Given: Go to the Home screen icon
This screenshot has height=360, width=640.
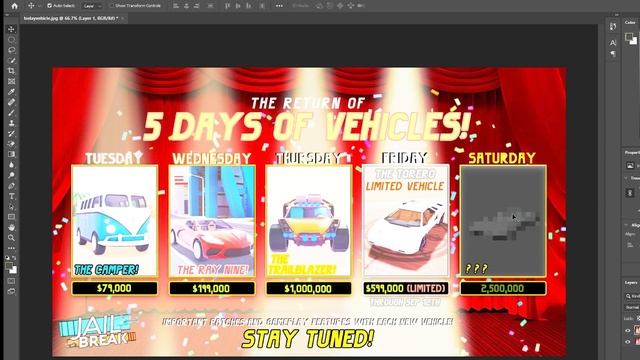Looking at the screenshot, I should click(15, 6).
